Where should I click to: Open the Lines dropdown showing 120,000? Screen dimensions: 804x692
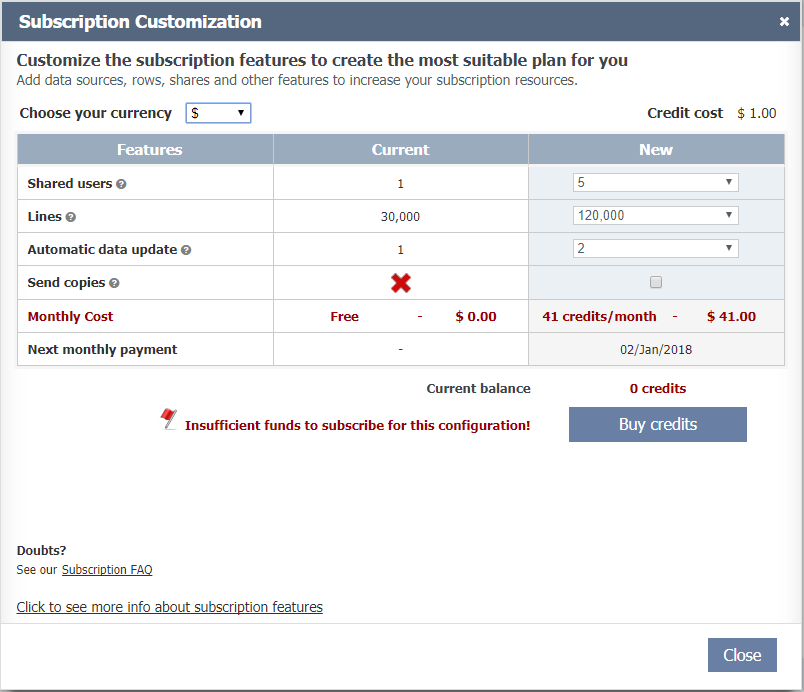655,216
